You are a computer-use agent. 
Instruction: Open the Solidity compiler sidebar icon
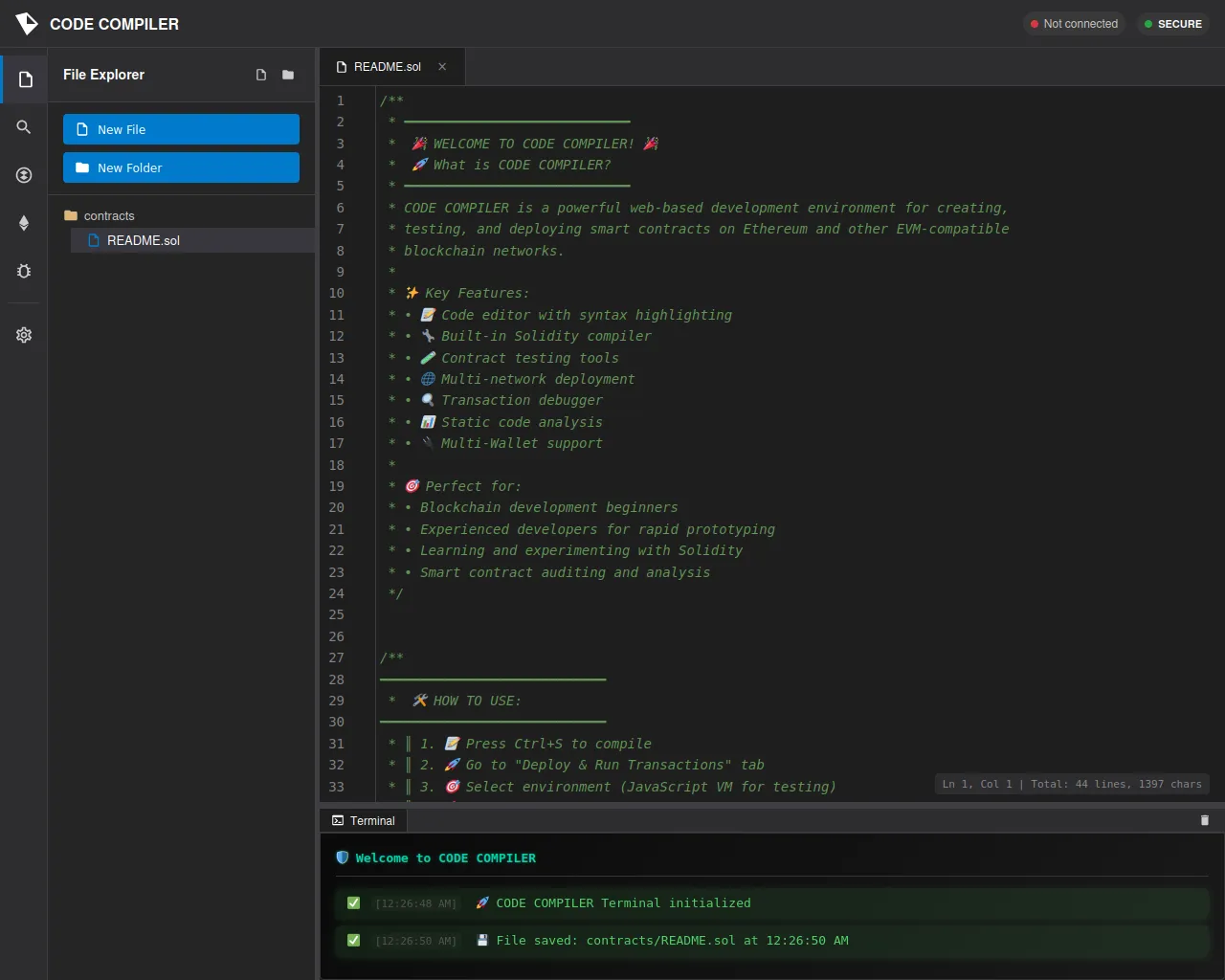point(24,175)
